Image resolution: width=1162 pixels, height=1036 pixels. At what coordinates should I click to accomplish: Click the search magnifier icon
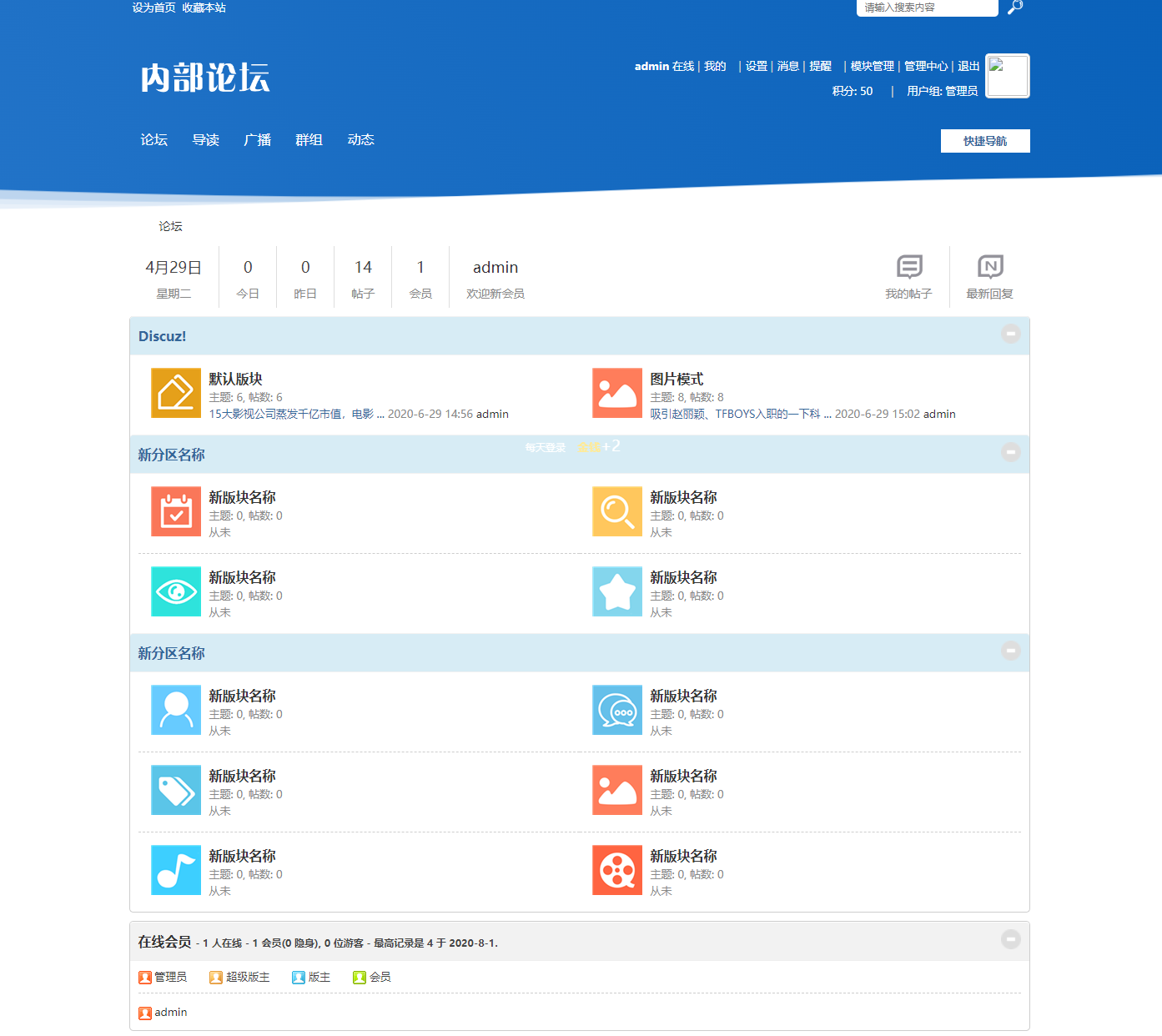[x=1014, y=8]
